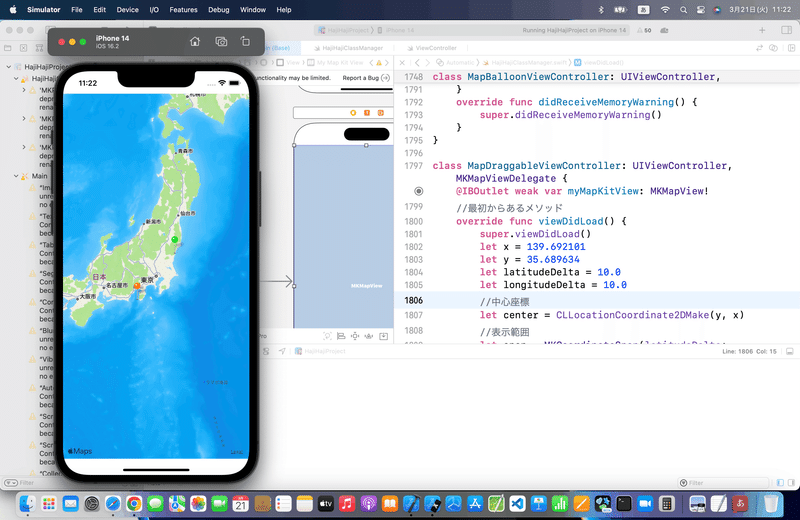Close the assistant editor pane

pyautogui.click(x=402, y=63)
